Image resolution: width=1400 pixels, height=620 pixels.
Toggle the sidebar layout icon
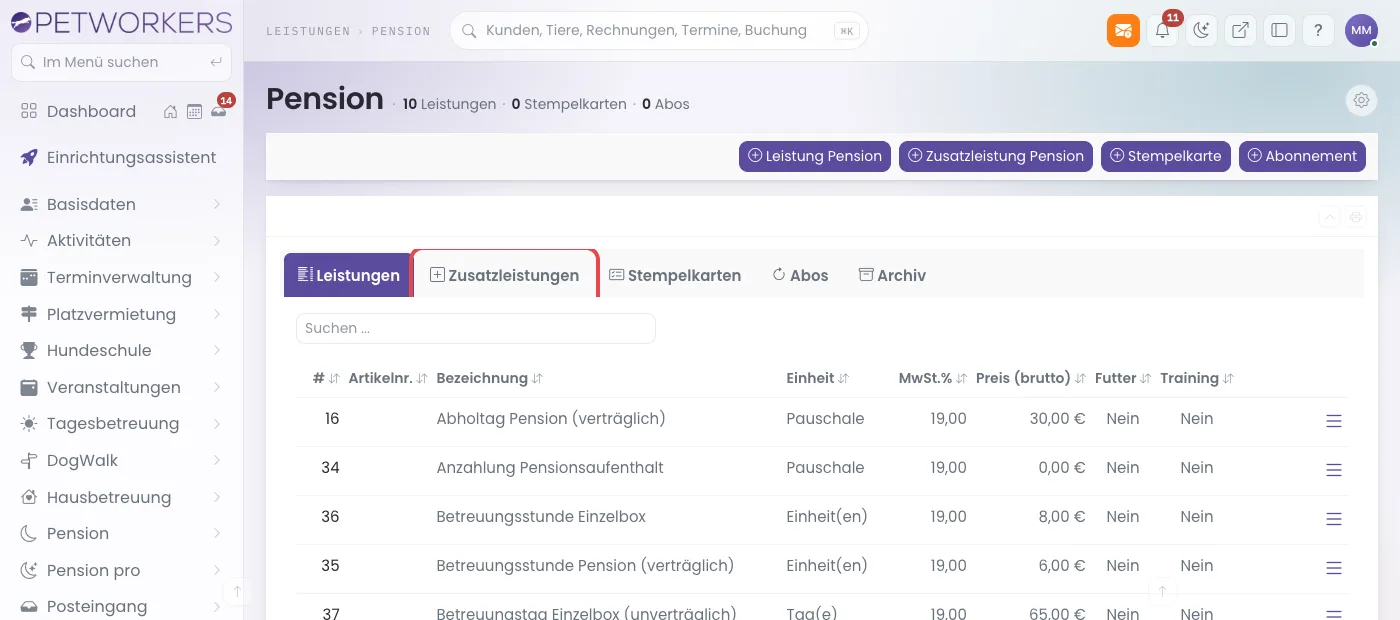tap(1279, 31)
